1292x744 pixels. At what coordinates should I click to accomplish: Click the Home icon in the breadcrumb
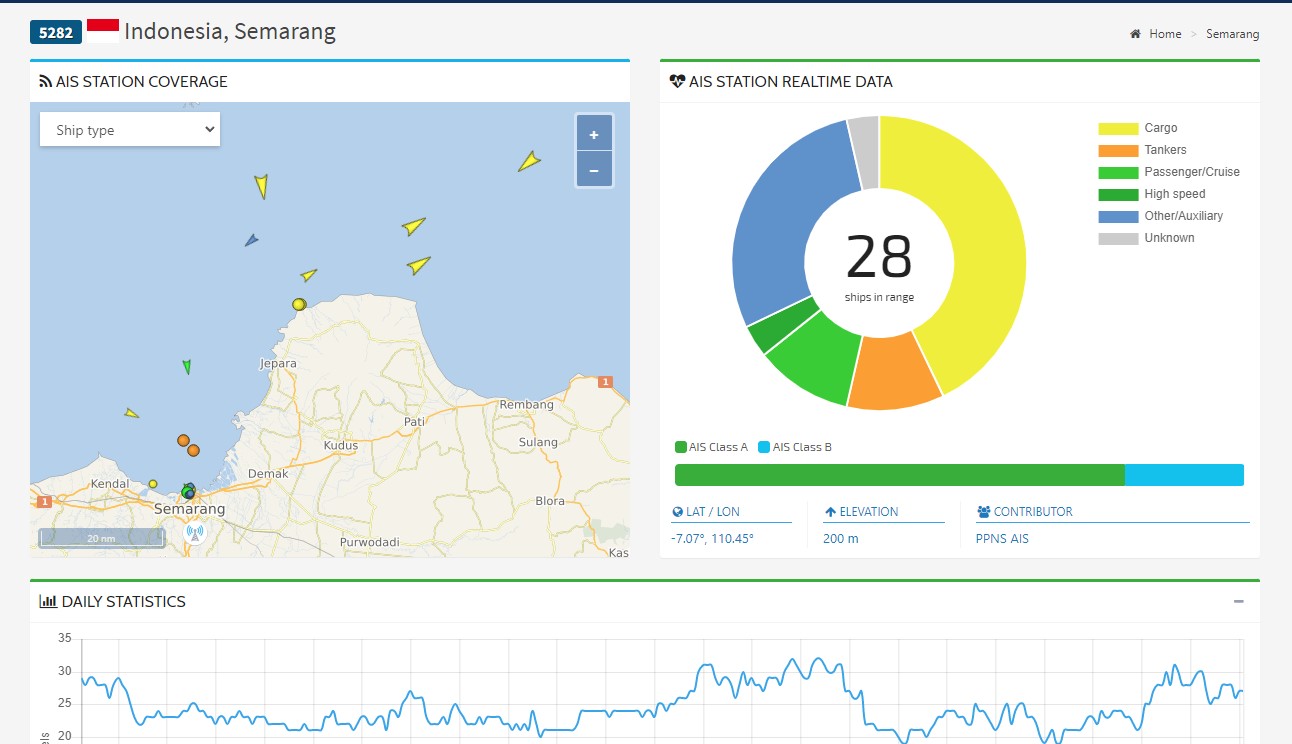point(1135,34)
